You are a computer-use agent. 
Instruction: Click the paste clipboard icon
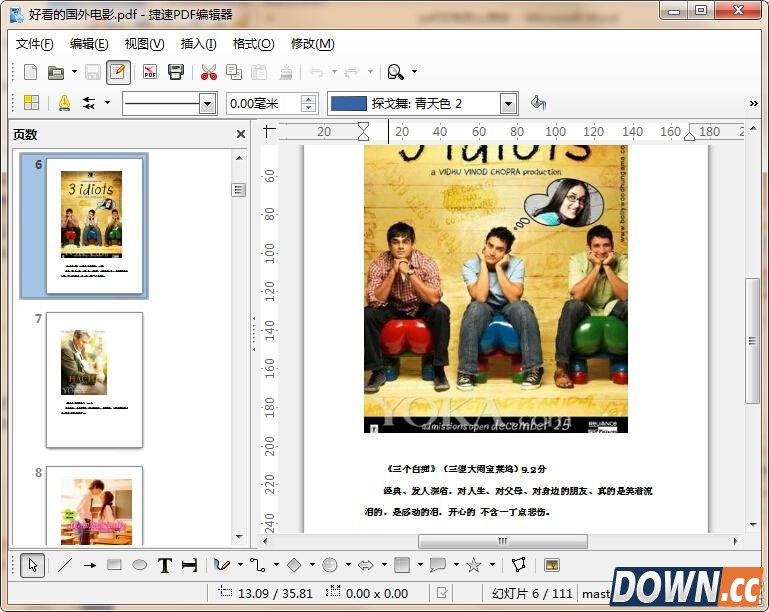[259, 73]
